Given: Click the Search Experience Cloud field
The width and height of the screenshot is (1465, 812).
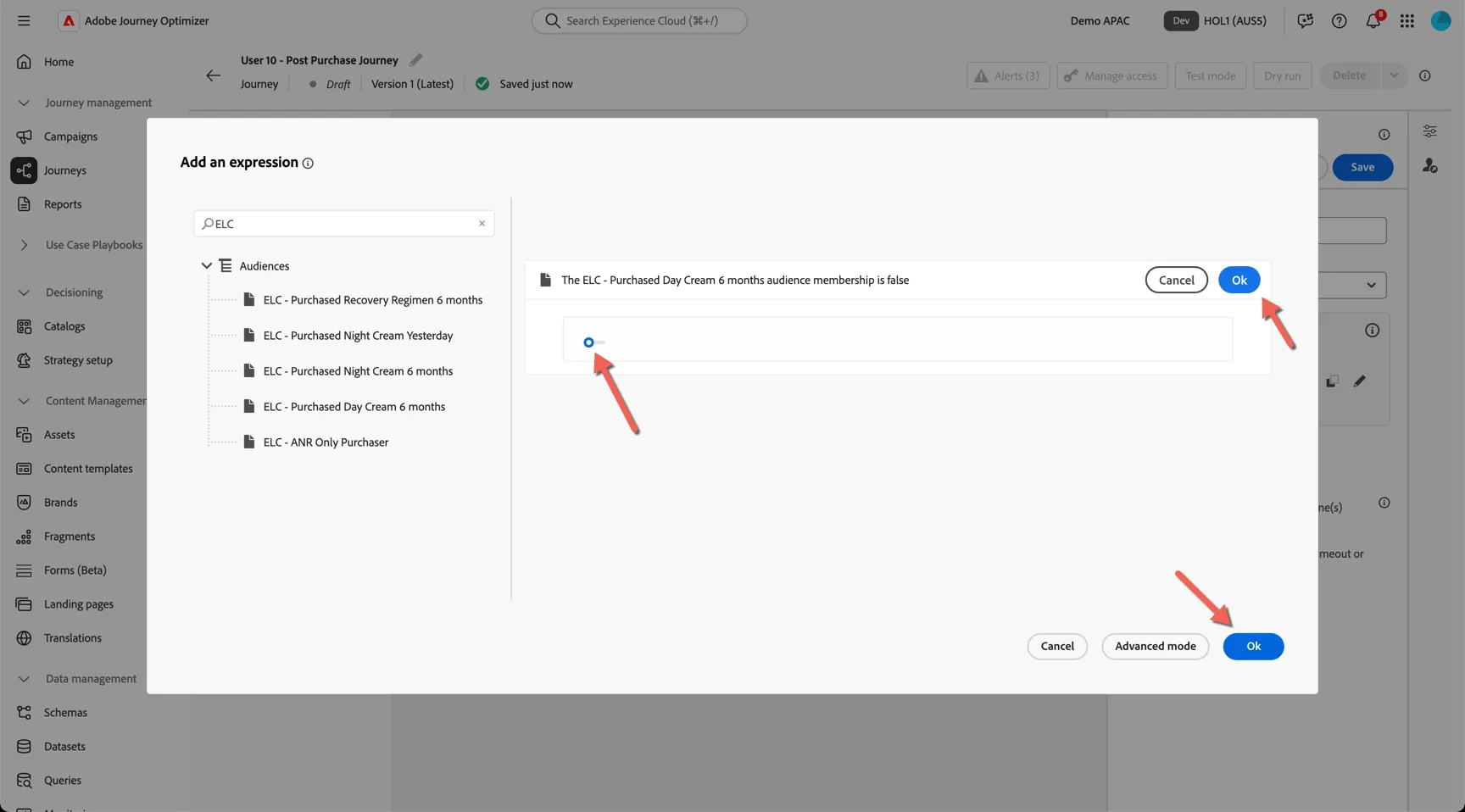Looking at the screenshot, I should (x=639, y=20).
